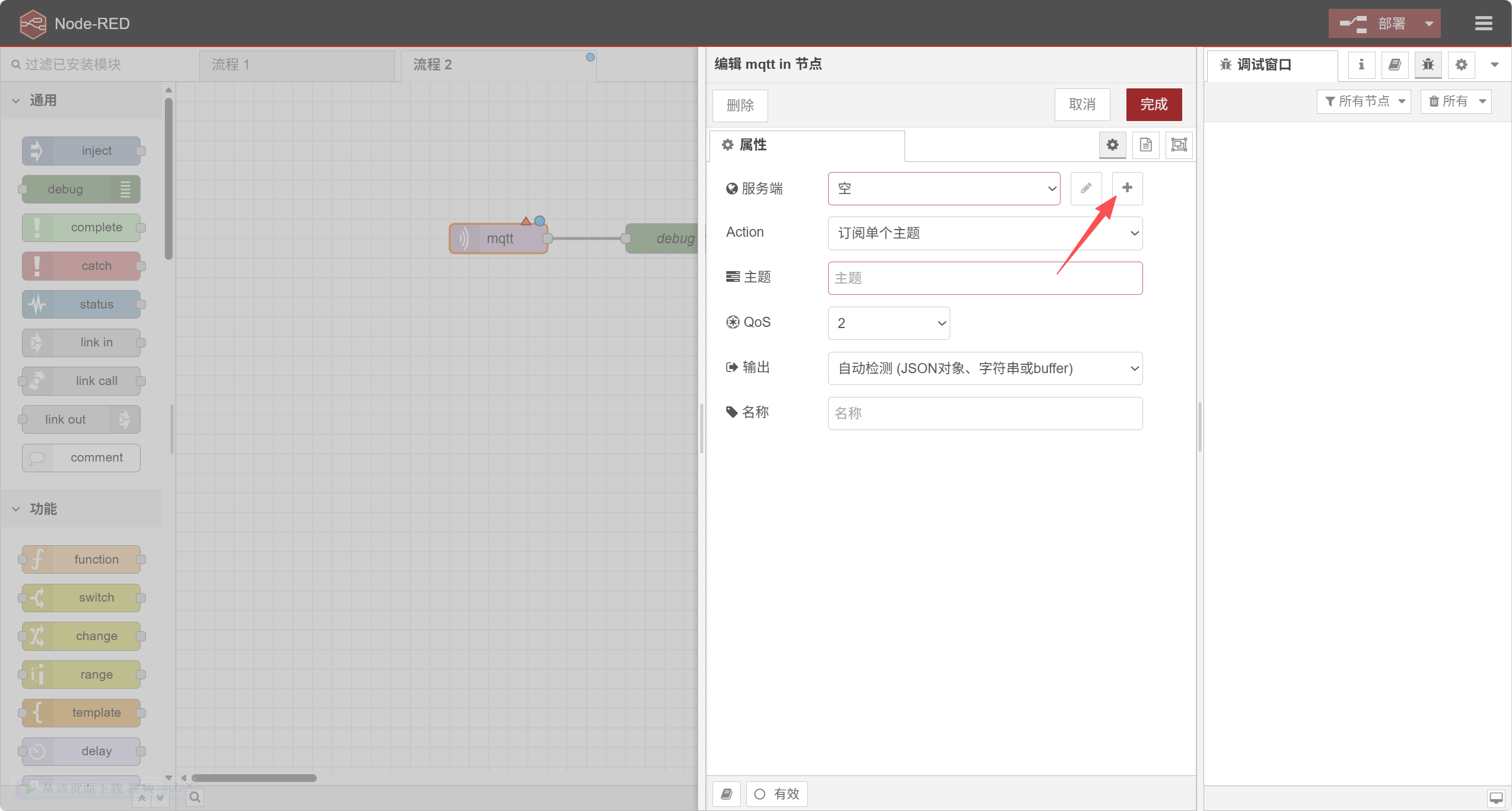The width and height of the screenshot is (1512, 811).
Task: Open the 服务端 server dropdown
Action: pyautogui.click(x=943, y=188)
